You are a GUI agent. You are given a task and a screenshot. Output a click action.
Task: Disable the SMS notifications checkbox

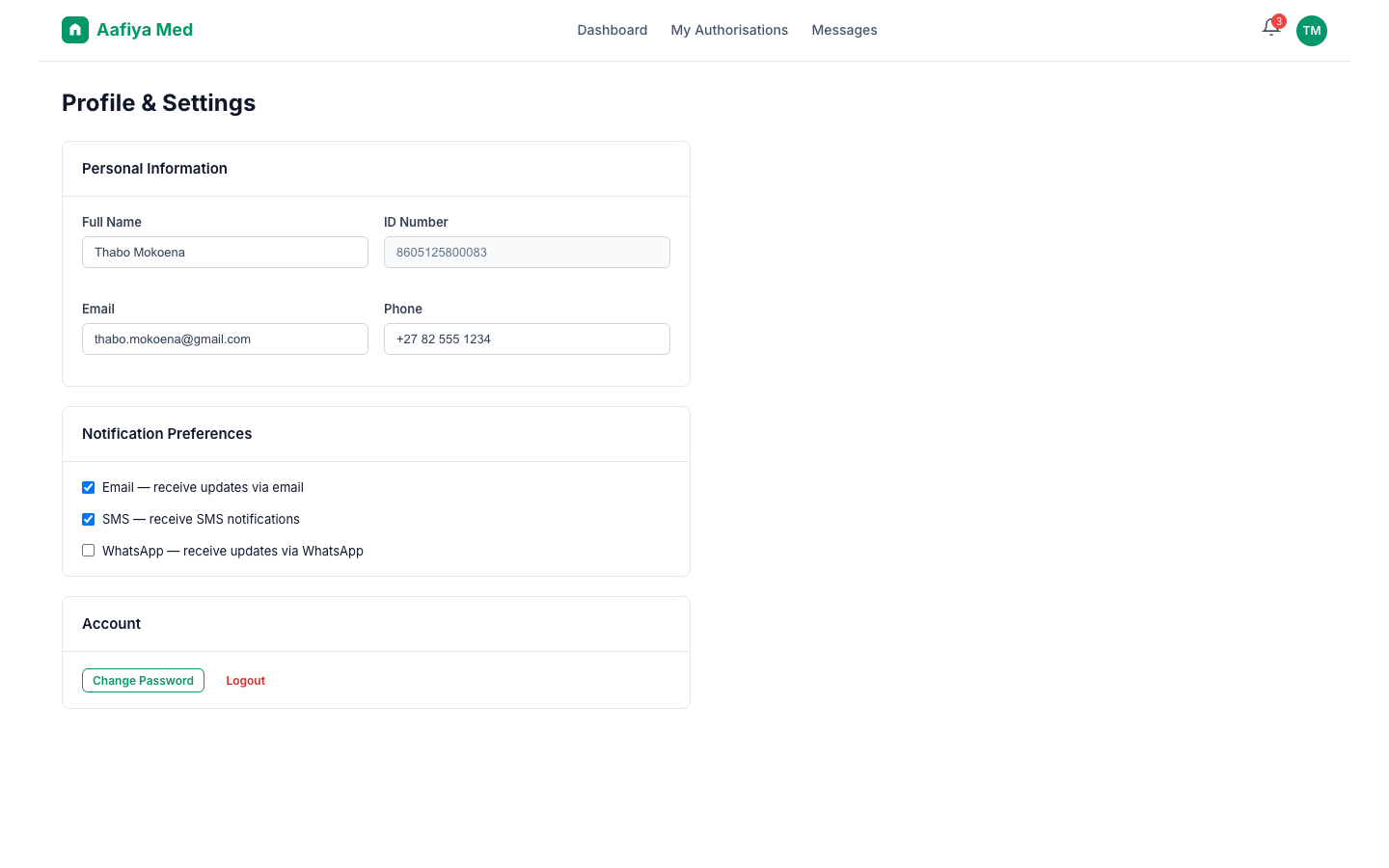point(88,519)
